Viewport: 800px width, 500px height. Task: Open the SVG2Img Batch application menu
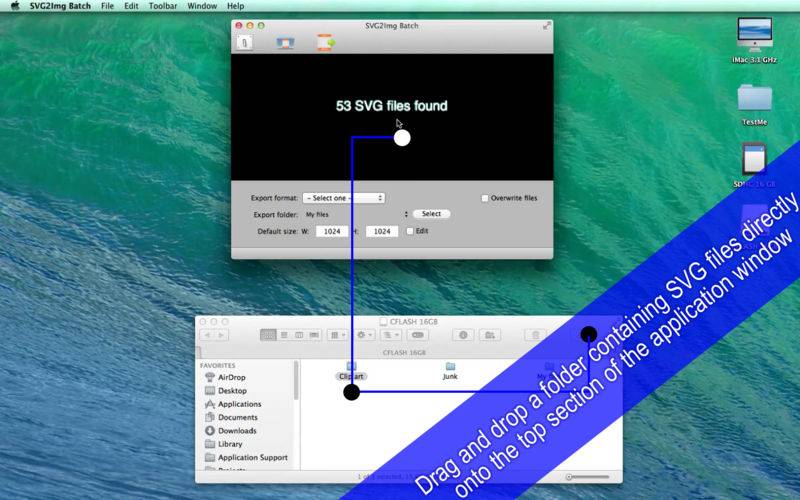[60, 6]
